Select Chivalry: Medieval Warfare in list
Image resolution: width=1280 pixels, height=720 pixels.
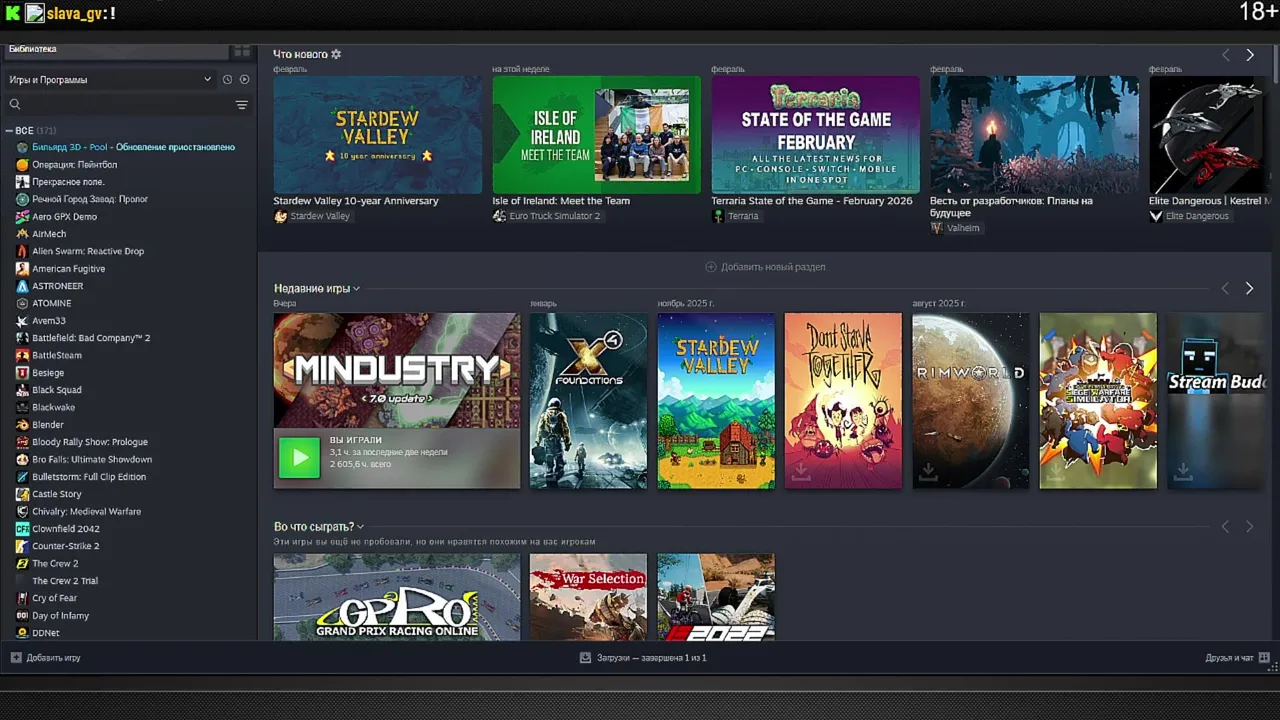coord(86,512)
